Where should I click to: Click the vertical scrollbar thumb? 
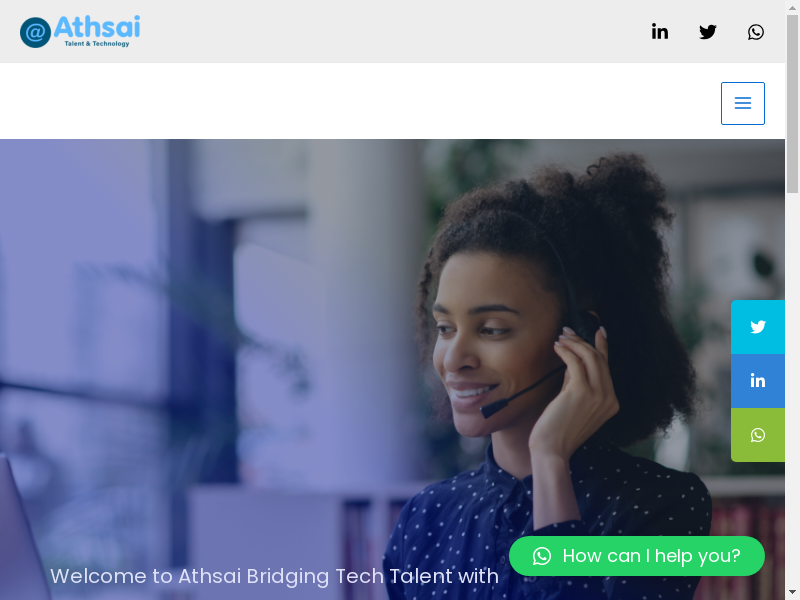click(x=792, y=104)
